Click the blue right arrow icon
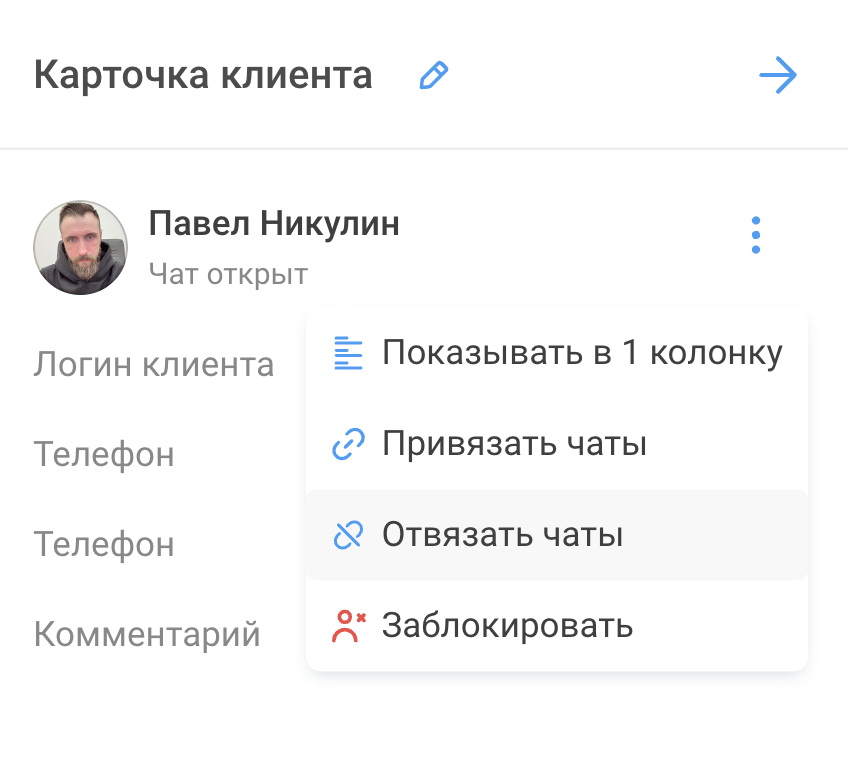This screenshot has width=848, height=776. [778, 75]
